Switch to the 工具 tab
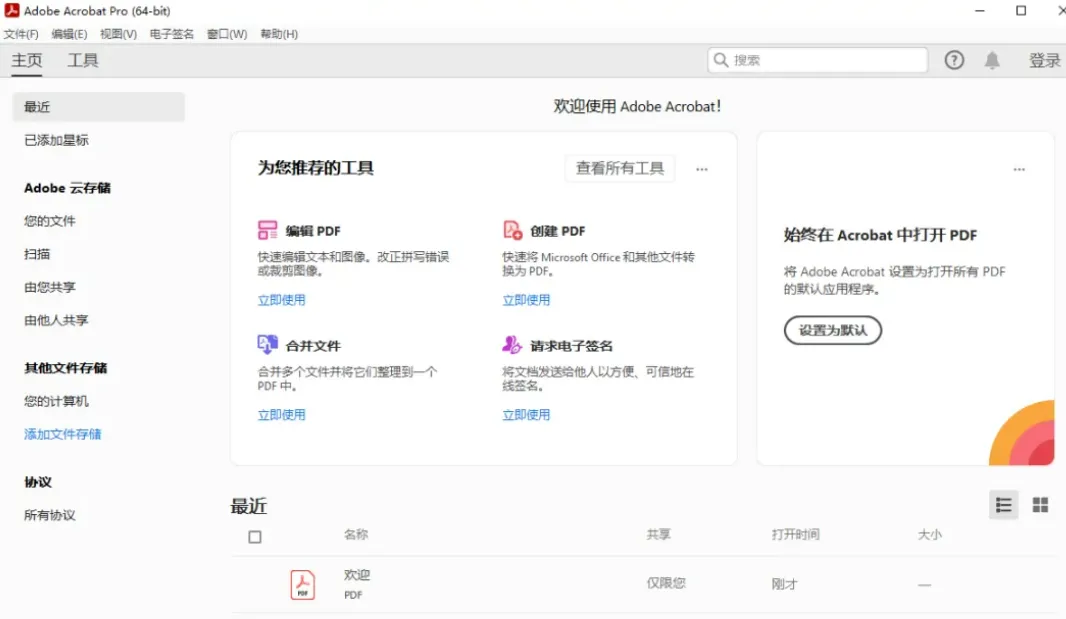The height and width of the screenshot is (619, 1066). 83,61
